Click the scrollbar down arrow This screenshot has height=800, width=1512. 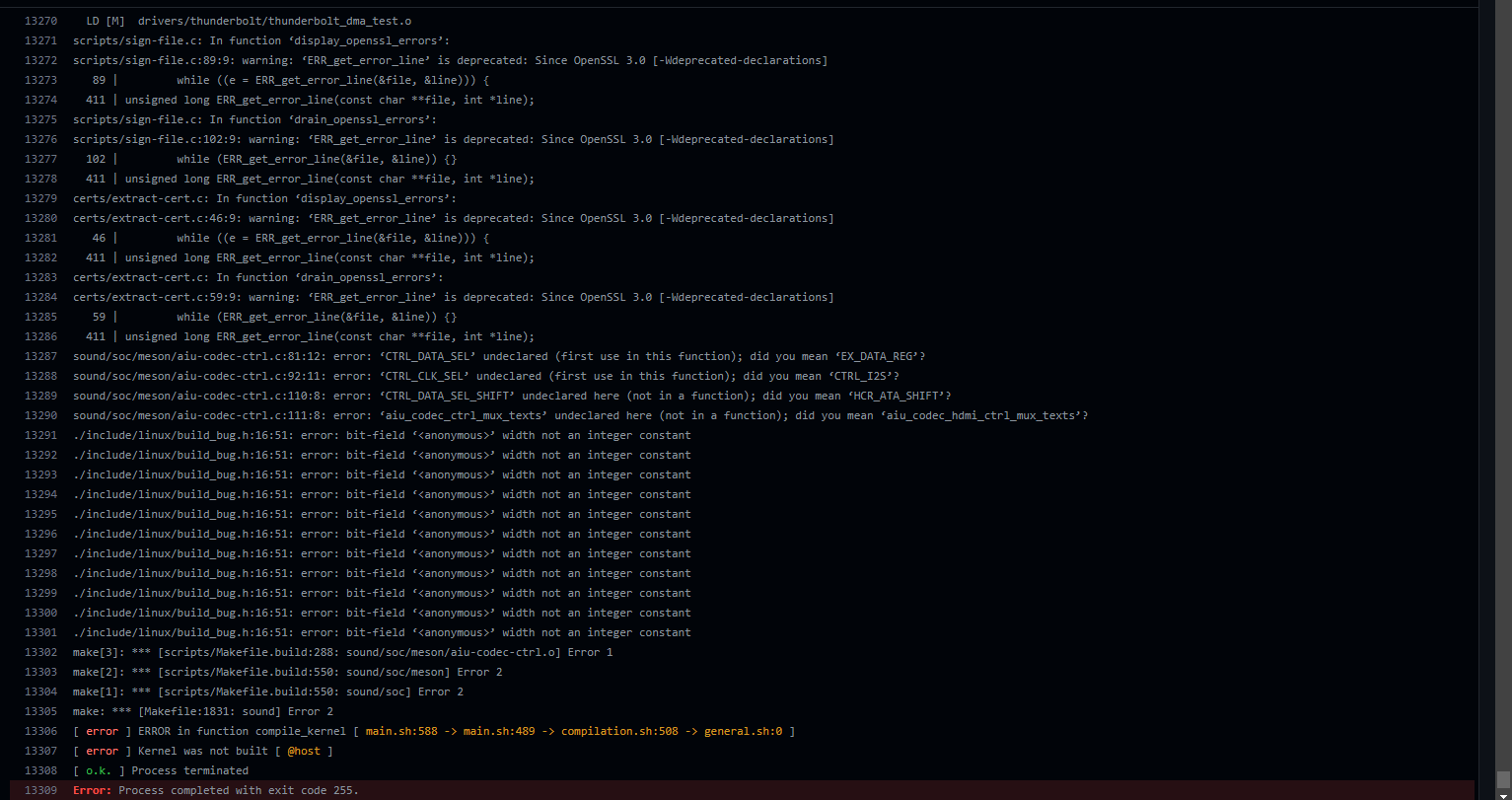pos(1505,793)
